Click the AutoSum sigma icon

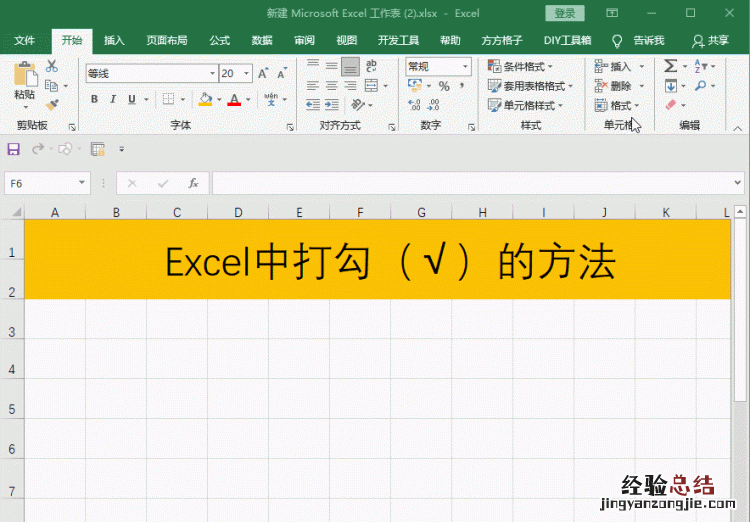pos(671,66)
